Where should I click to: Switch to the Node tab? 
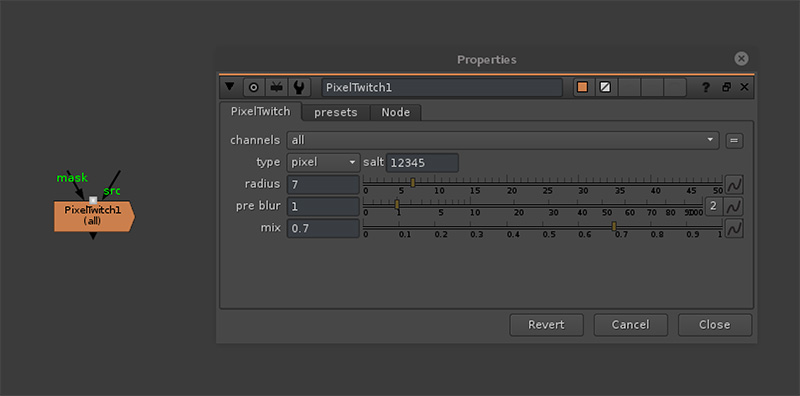click(x=396, y=113)
